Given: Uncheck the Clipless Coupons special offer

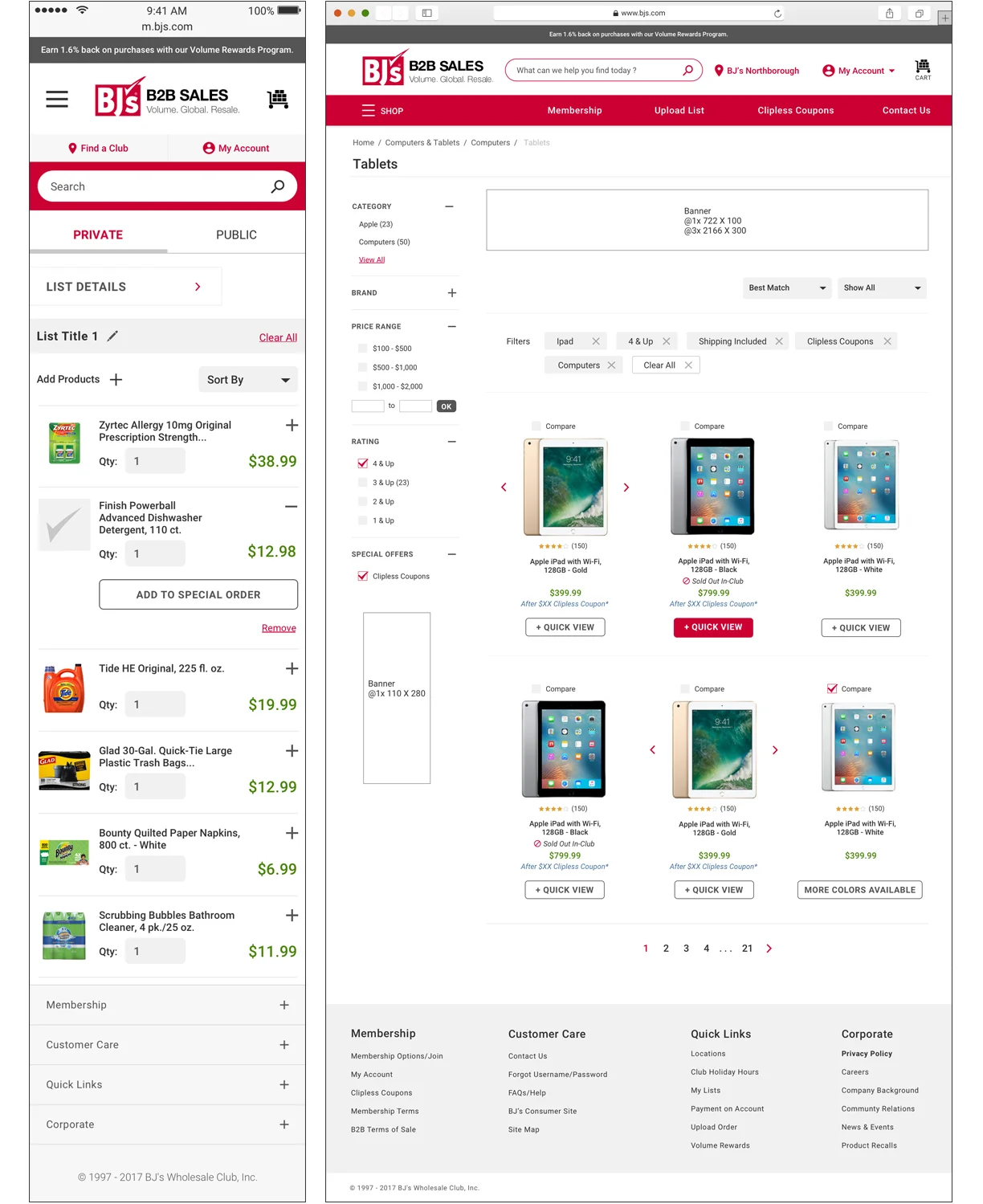Looking at the screenshot, I should coord(363,576).
